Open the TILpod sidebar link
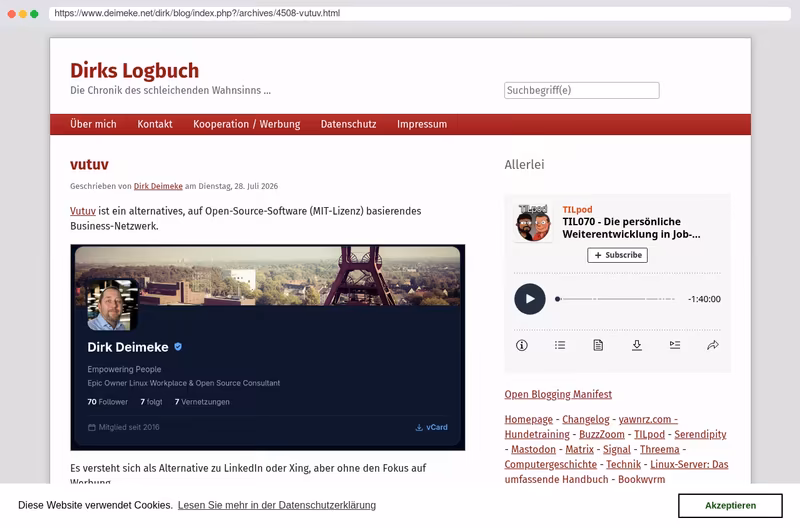This screenshot has width=800, height=528. click(649, 434)
